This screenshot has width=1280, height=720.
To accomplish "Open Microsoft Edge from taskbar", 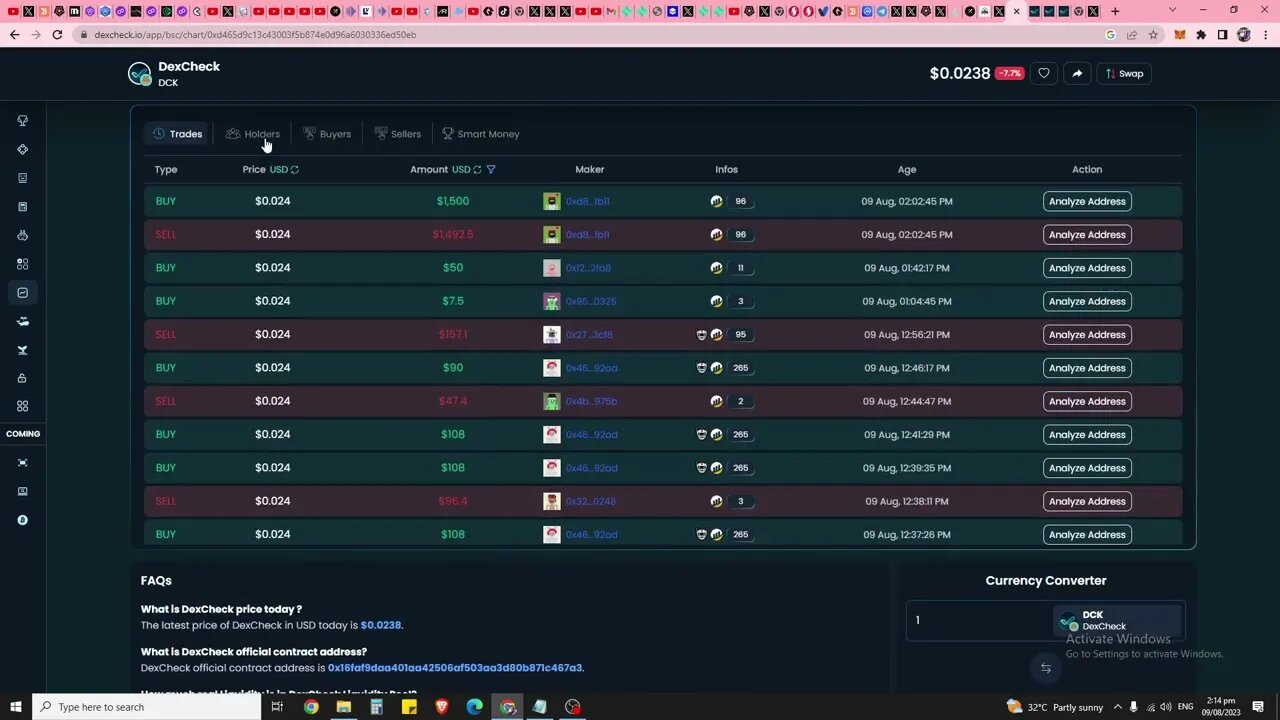I will point(475,707).
